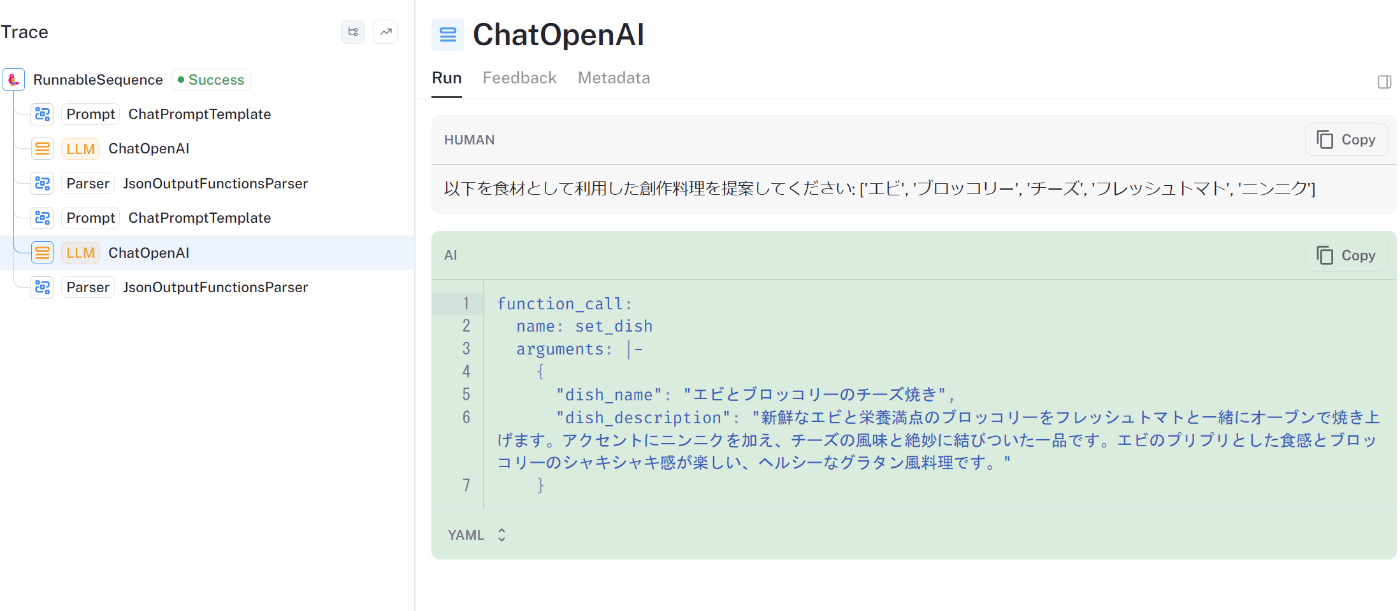Click the second Prompt ChatPromptTemplate row icon
The image size is (1400, 611).
(x=42, y=218)
